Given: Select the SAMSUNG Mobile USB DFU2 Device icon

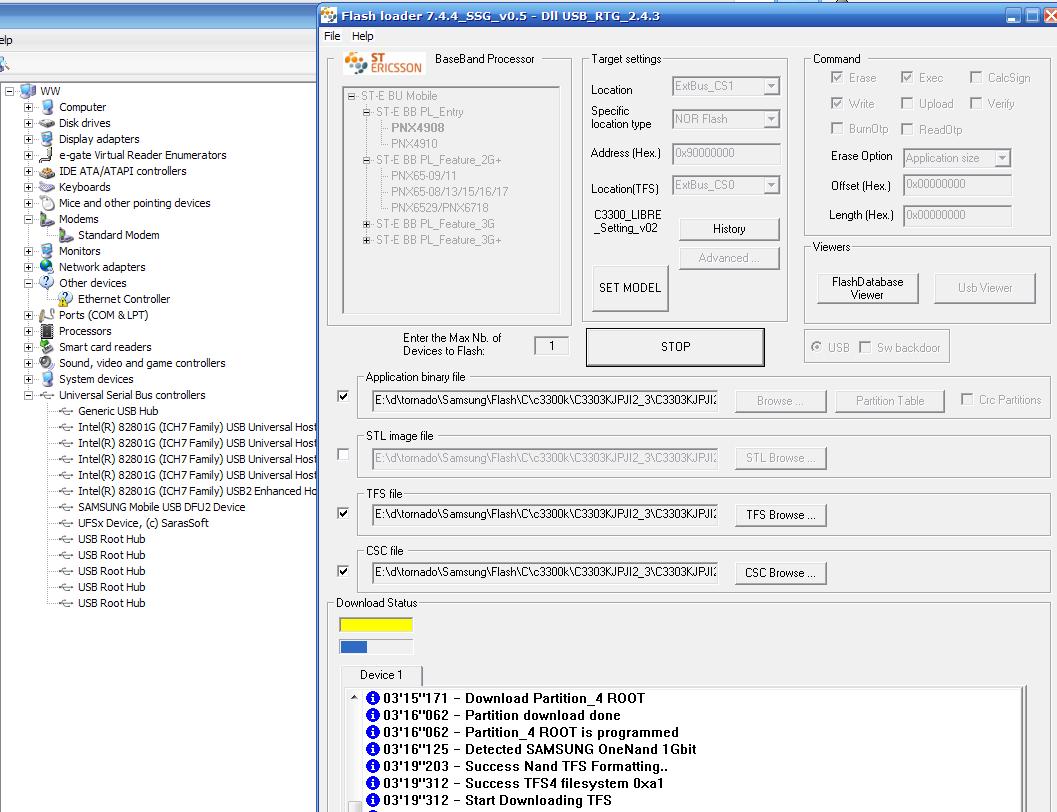Looking at the screenshot, I should click(x=66, y=507).
